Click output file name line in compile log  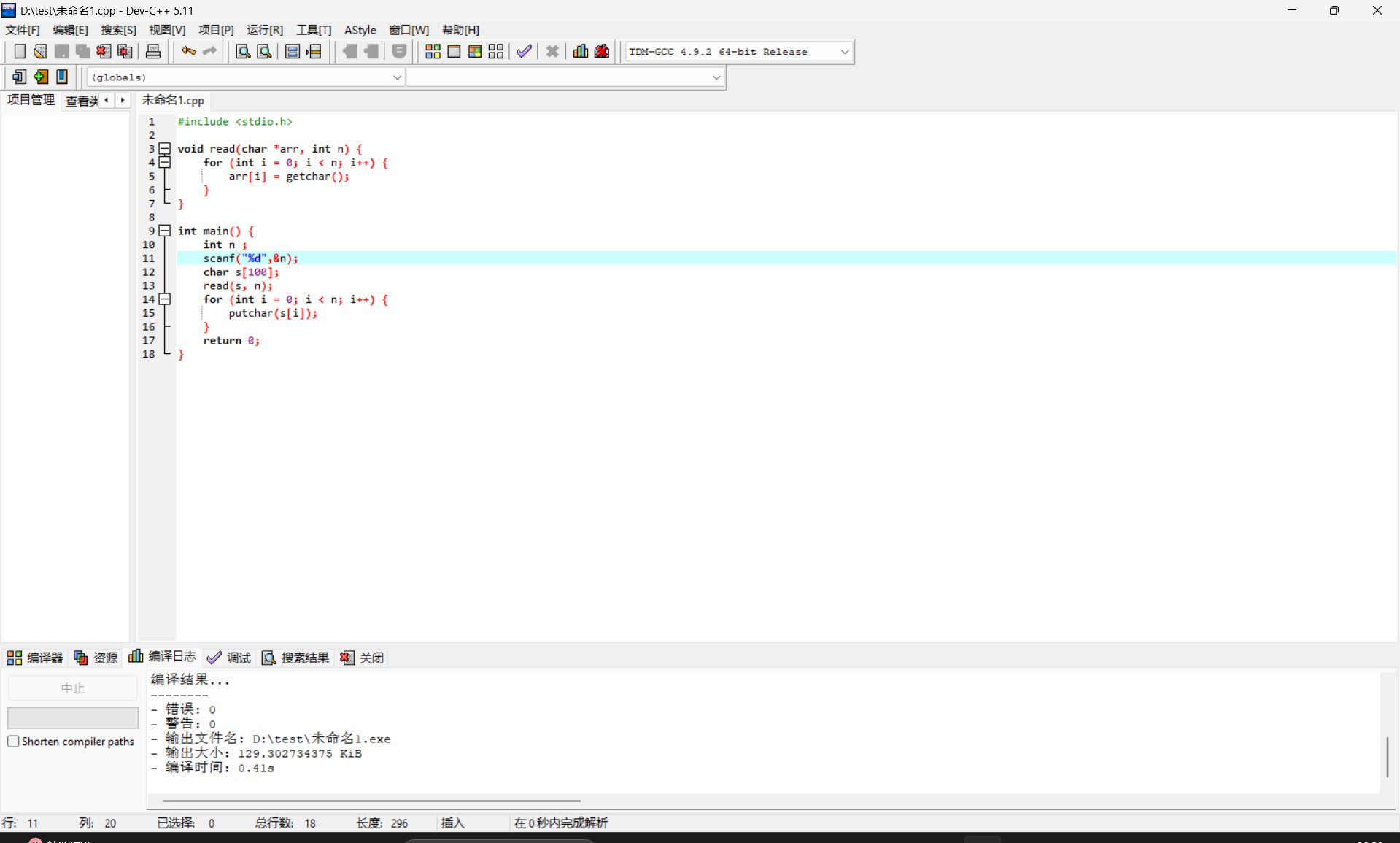pos(271,739)
